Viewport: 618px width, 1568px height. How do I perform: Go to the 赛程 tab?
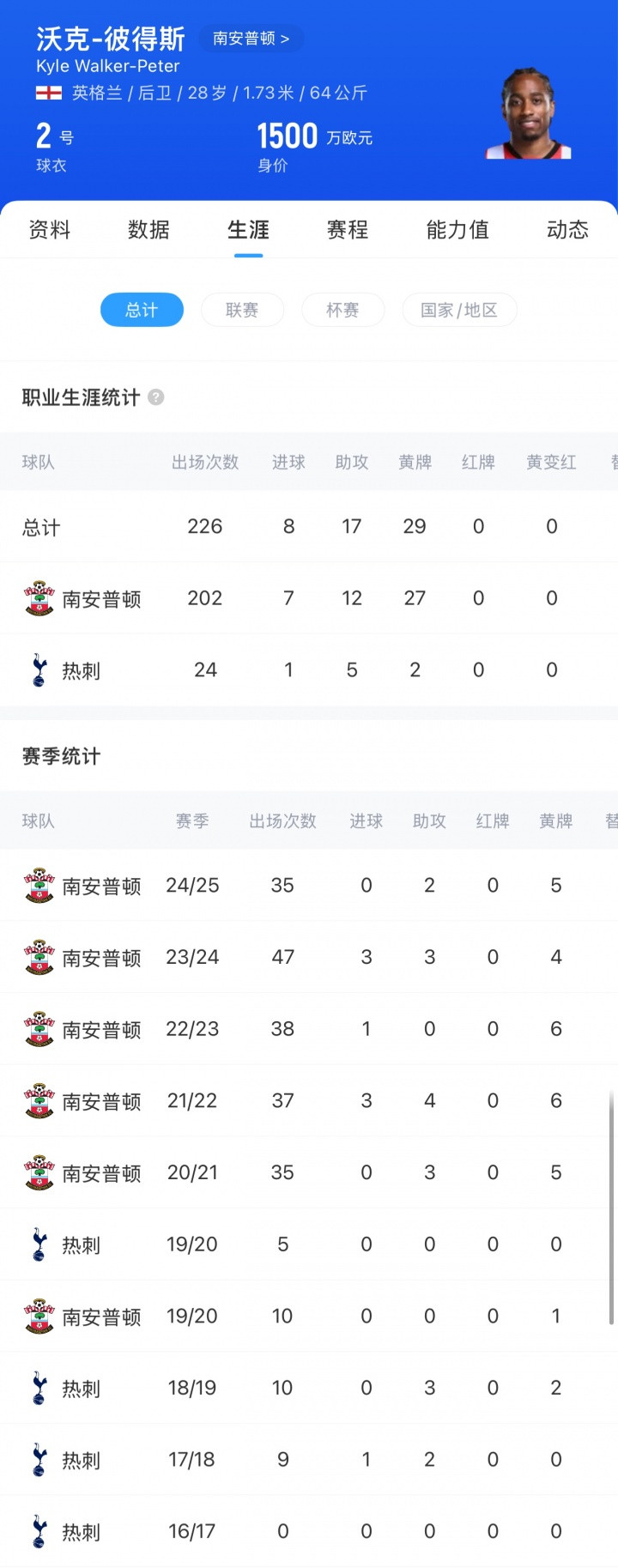[x=348, y=230]
